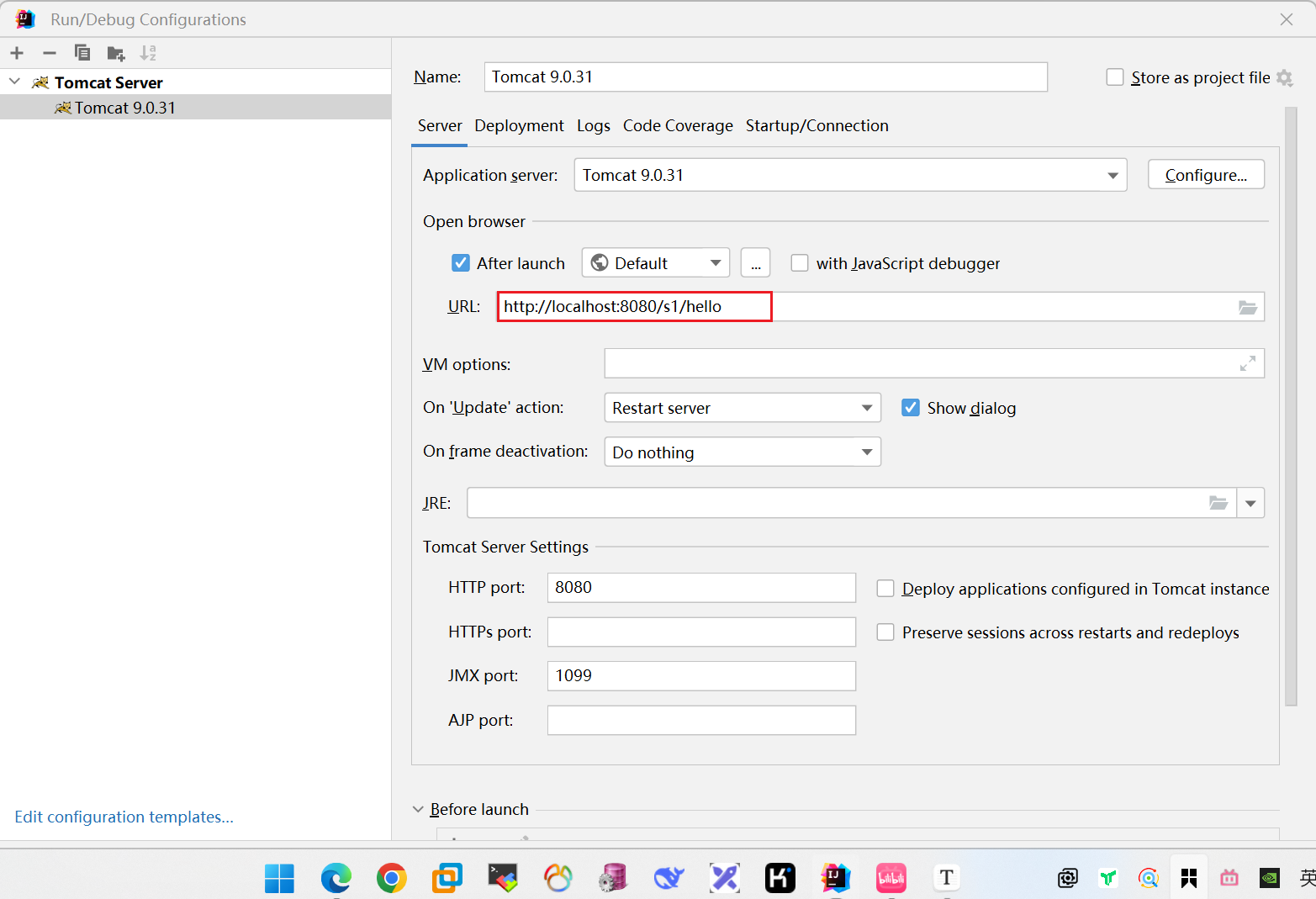Toggle the Show dialog checkbox

click(x=911, y=408)
